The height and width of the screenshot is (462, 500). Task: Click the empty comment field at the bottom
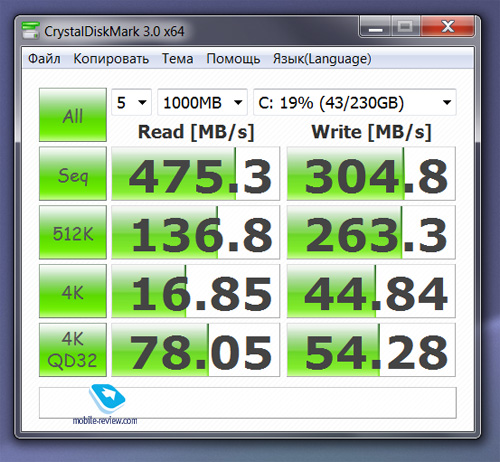pos(248,403)
